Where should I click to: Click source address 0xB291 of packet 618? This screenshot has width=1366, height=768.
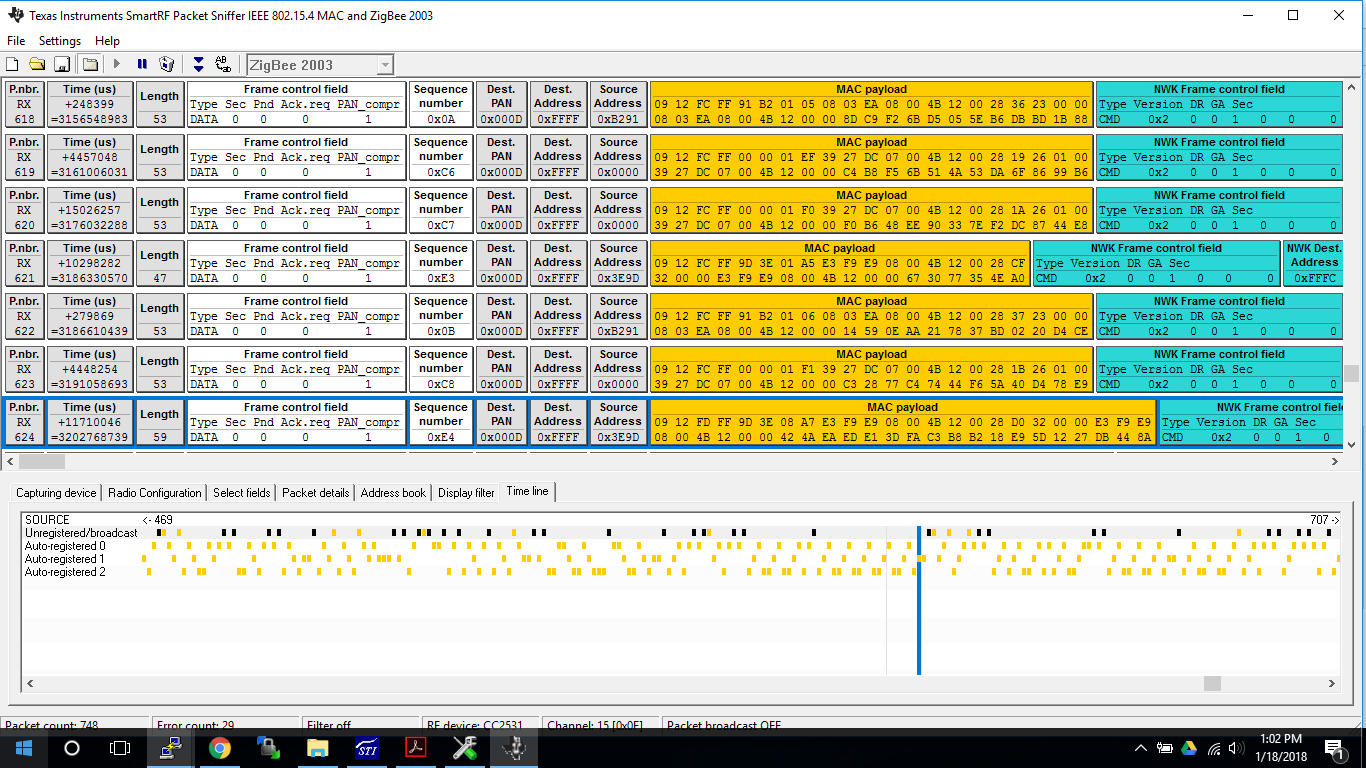(x=618, y=119)
